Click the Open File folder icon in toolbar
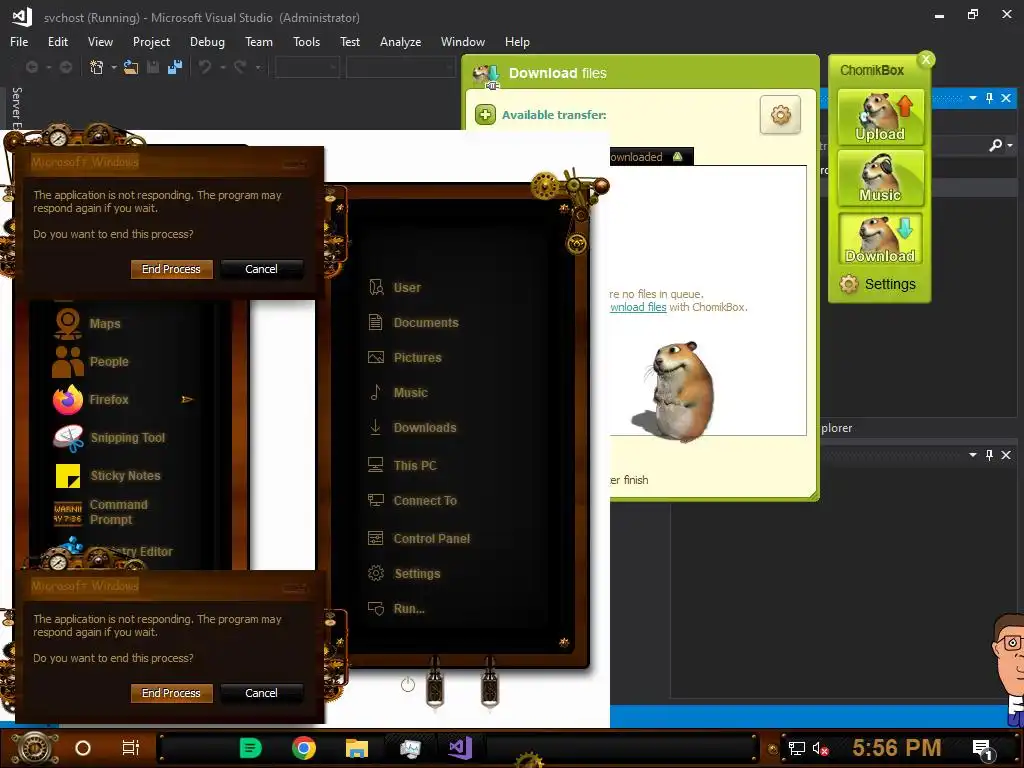Screen dimensions: 1024x768 (x=131, y=67)
